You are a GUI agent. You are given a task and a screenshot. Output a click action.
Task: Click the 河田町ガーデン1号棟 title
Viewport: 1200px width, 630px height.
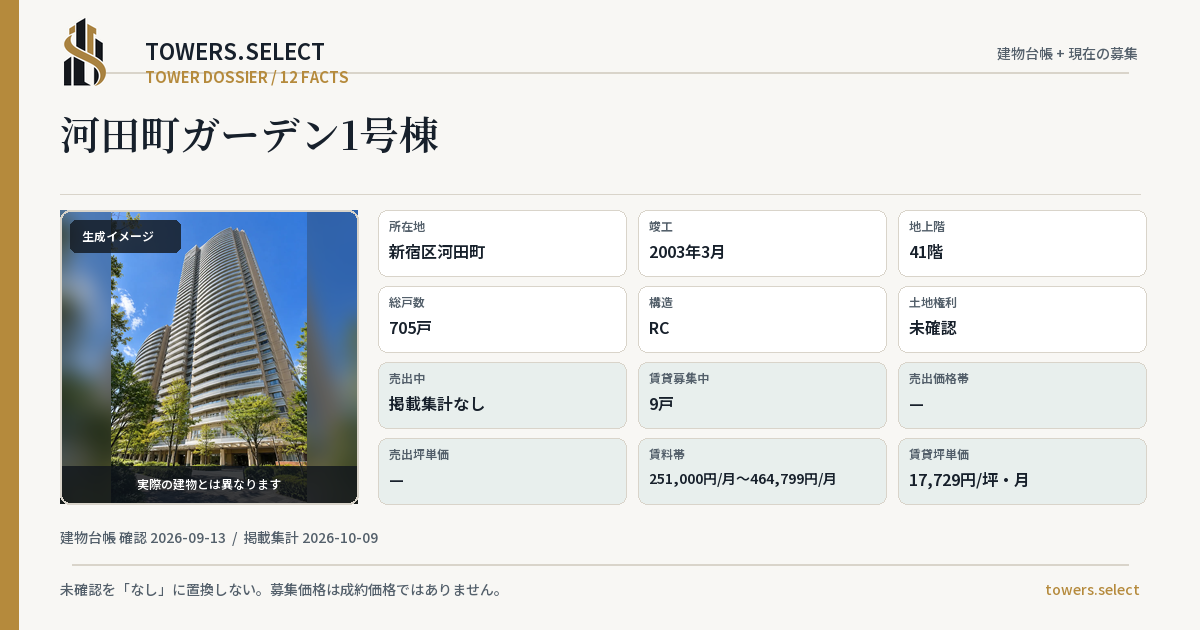pos(250,136)
